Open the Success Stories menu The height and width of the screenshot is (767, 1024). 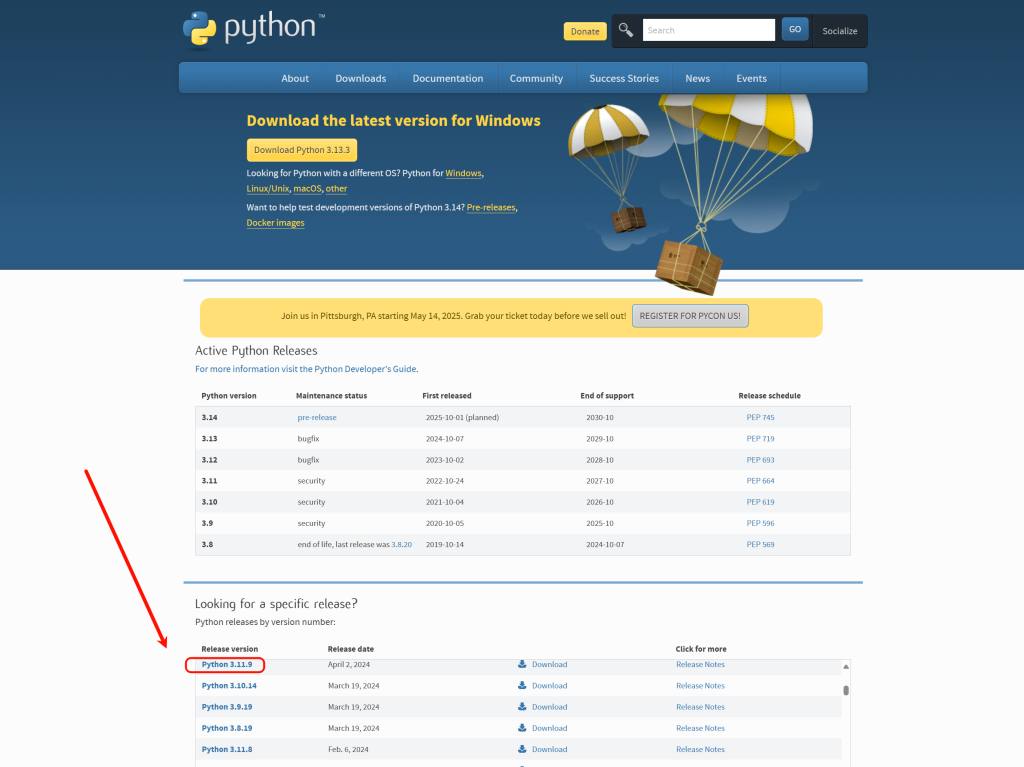pyautogui.click(x=624, y=78)
